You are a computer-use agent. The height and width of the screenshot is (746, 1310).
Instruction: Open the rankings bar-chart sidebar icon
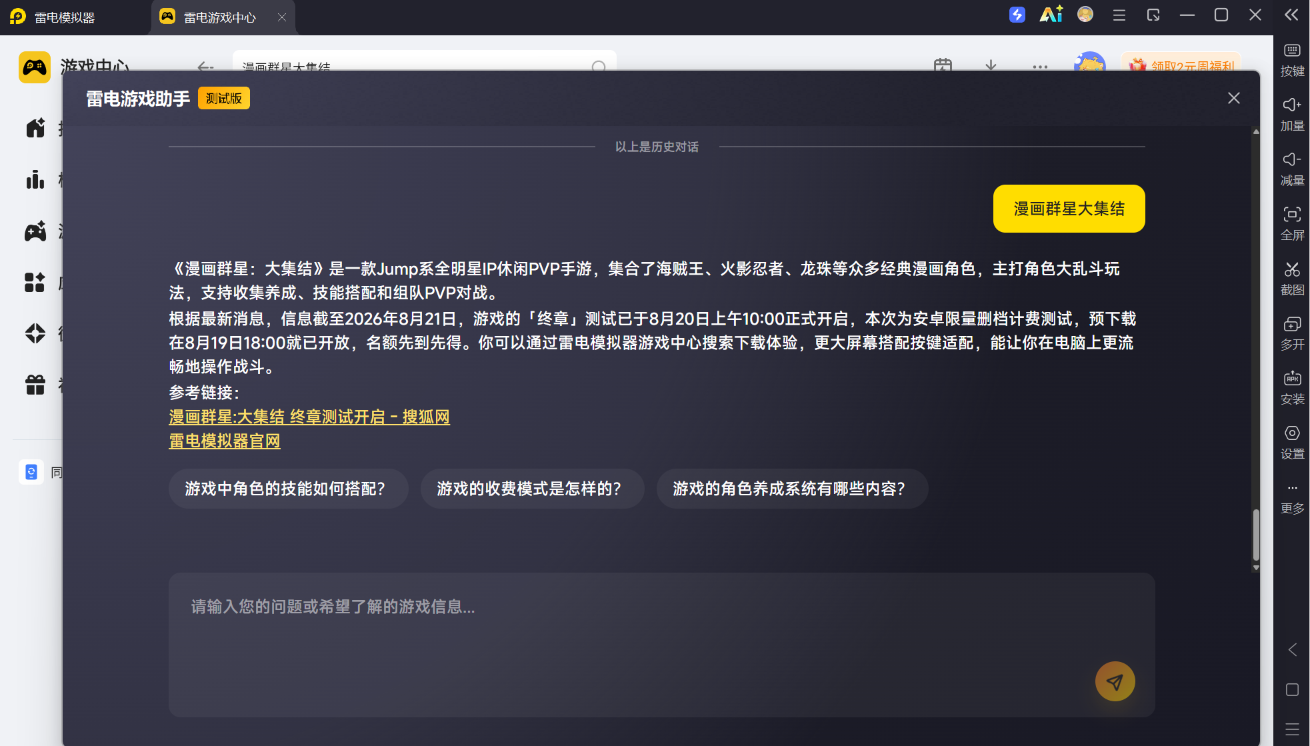36,179
